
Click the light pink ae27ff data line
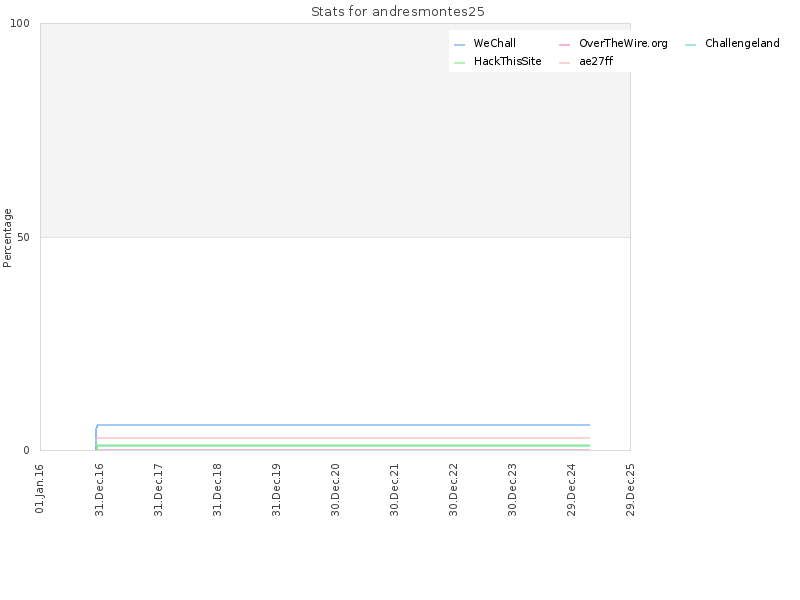pos(343,438)
